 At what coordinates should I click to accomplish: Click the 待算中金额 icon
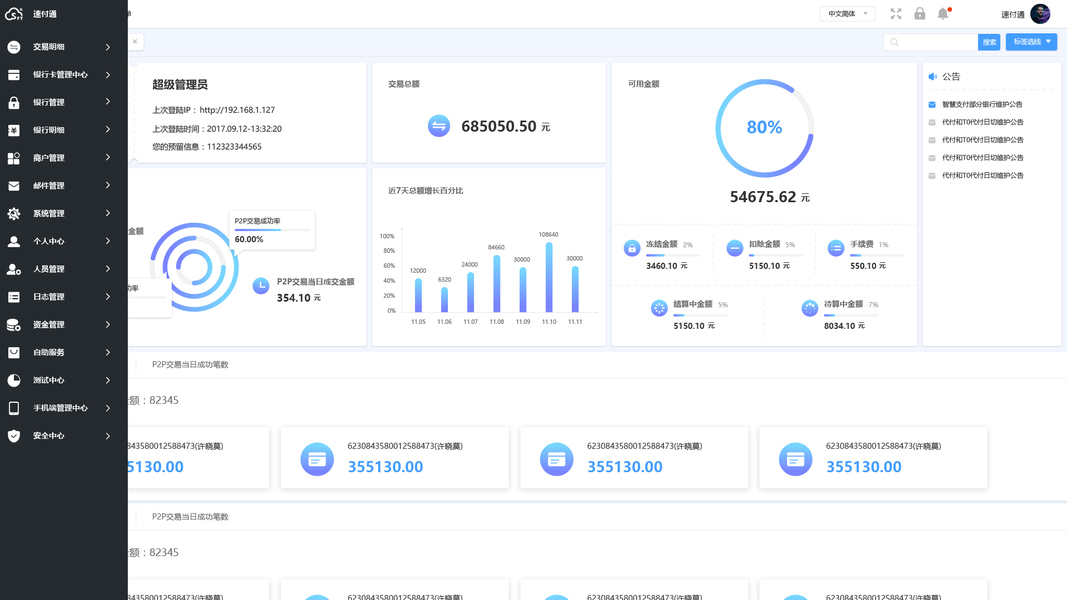pos(809,308)
